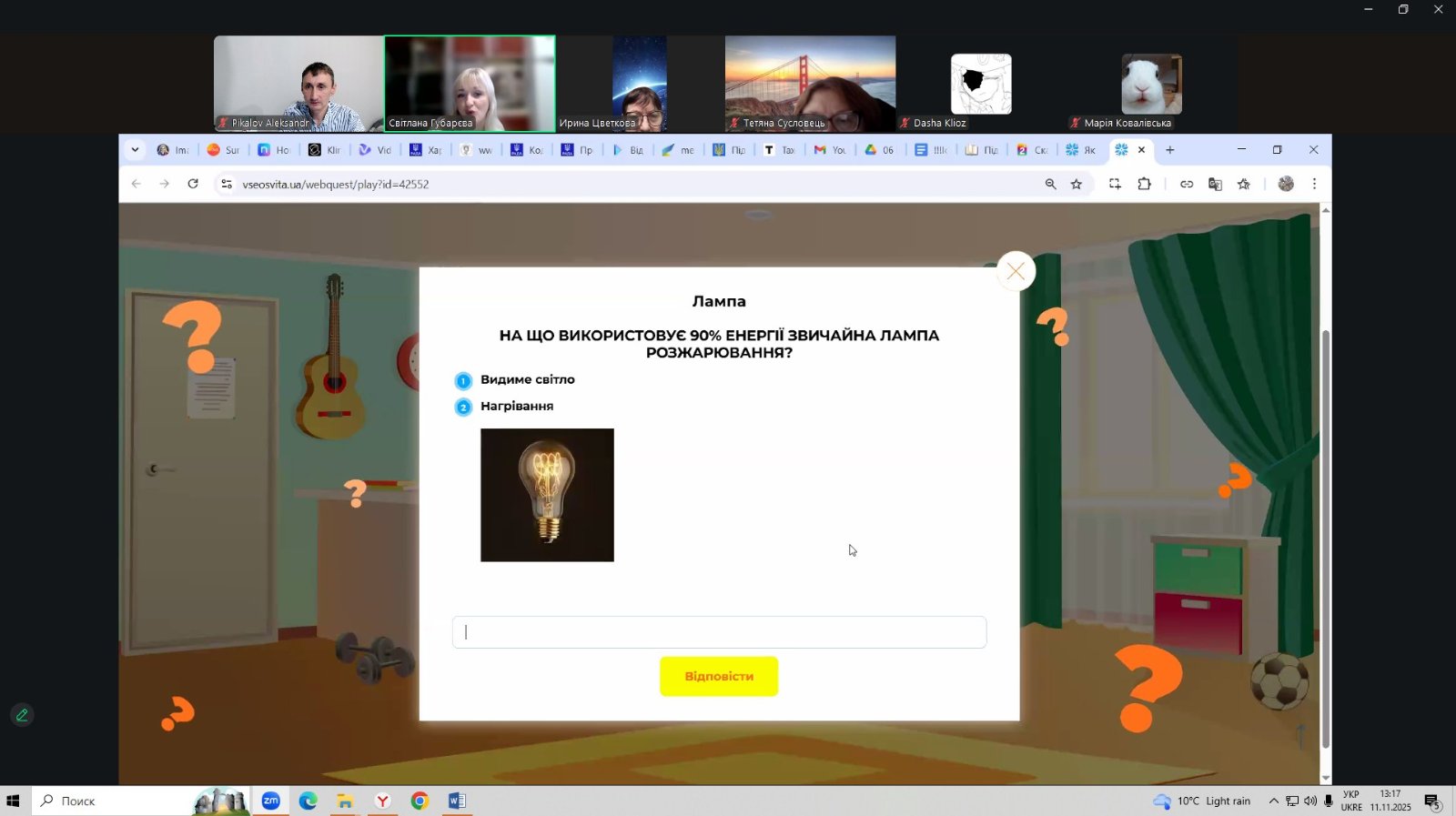Toggle the volume icon in system tray

click(x=1310, y=801)
